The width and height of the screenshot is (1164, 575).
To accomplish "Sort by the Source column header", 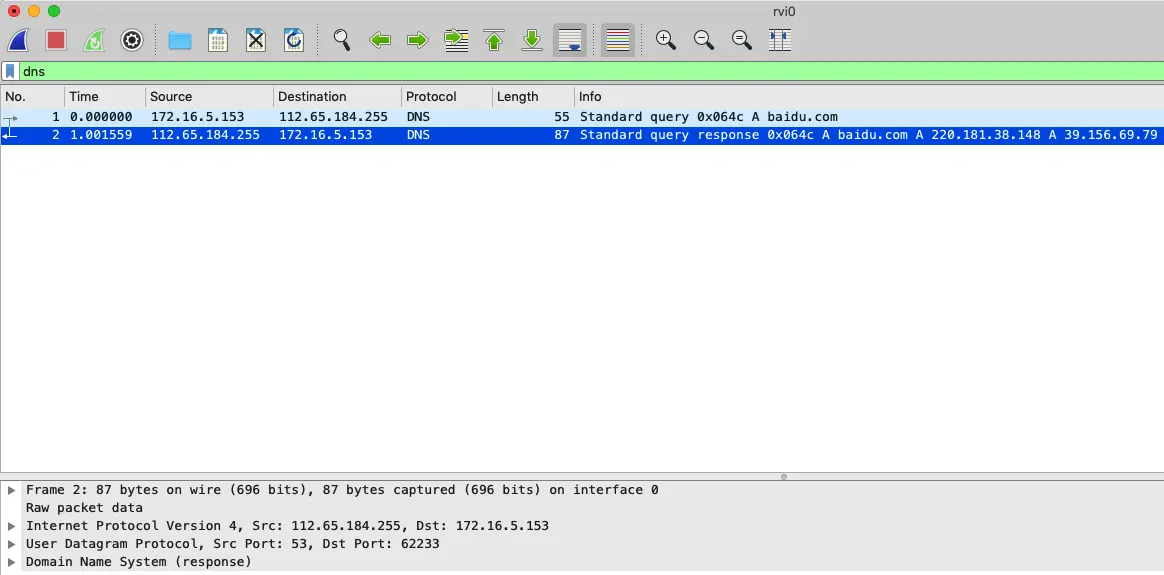I will (209, 96).
